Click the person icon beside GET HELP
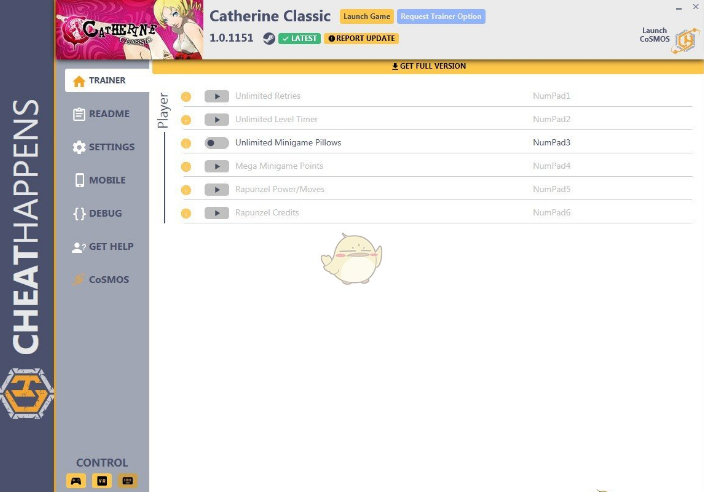This screenshot has width=704, height=492. (79, 247)
